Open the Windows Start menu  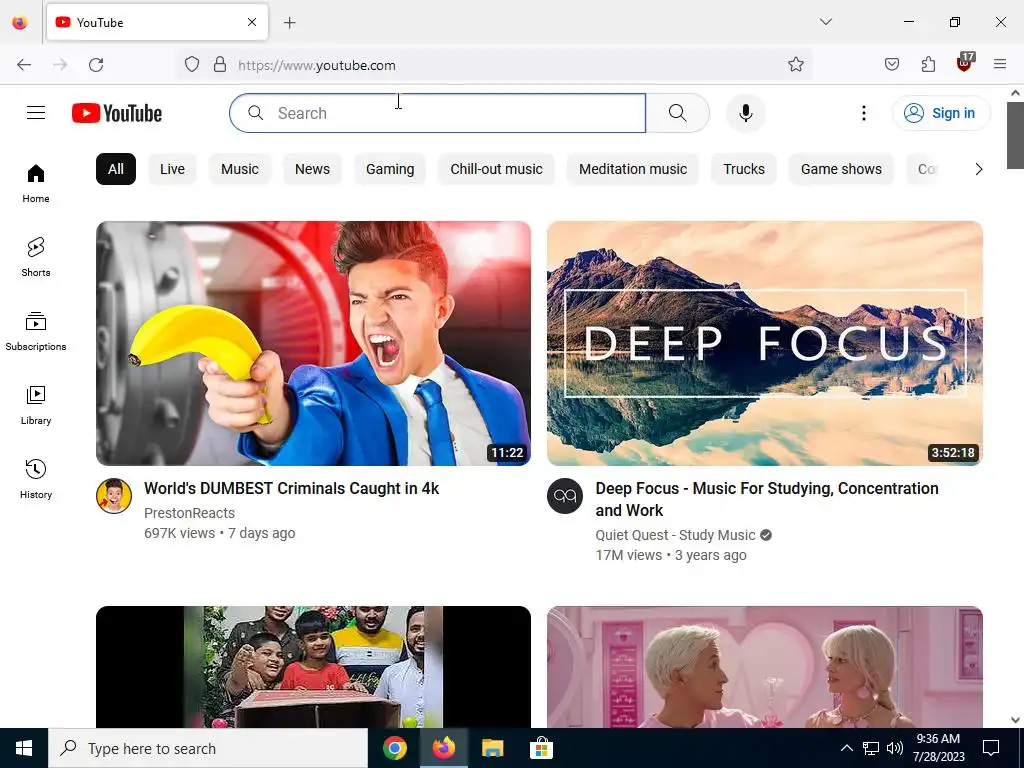tap(24, 748)
